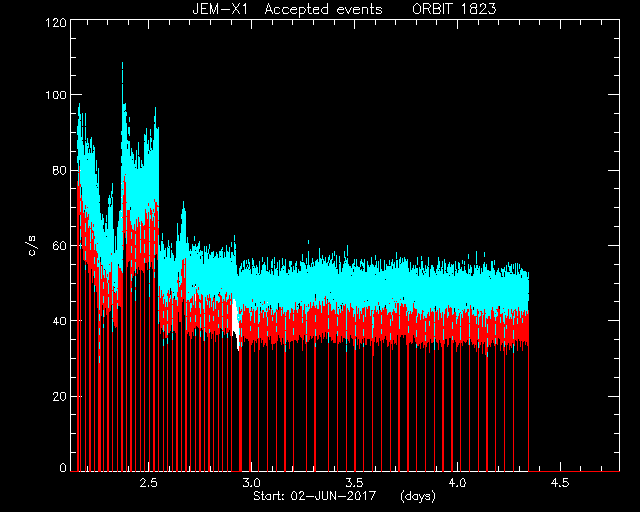640x512 pixels.
Task: Click the 120 tick label on y-axis
Action: [x=56, y=22]
